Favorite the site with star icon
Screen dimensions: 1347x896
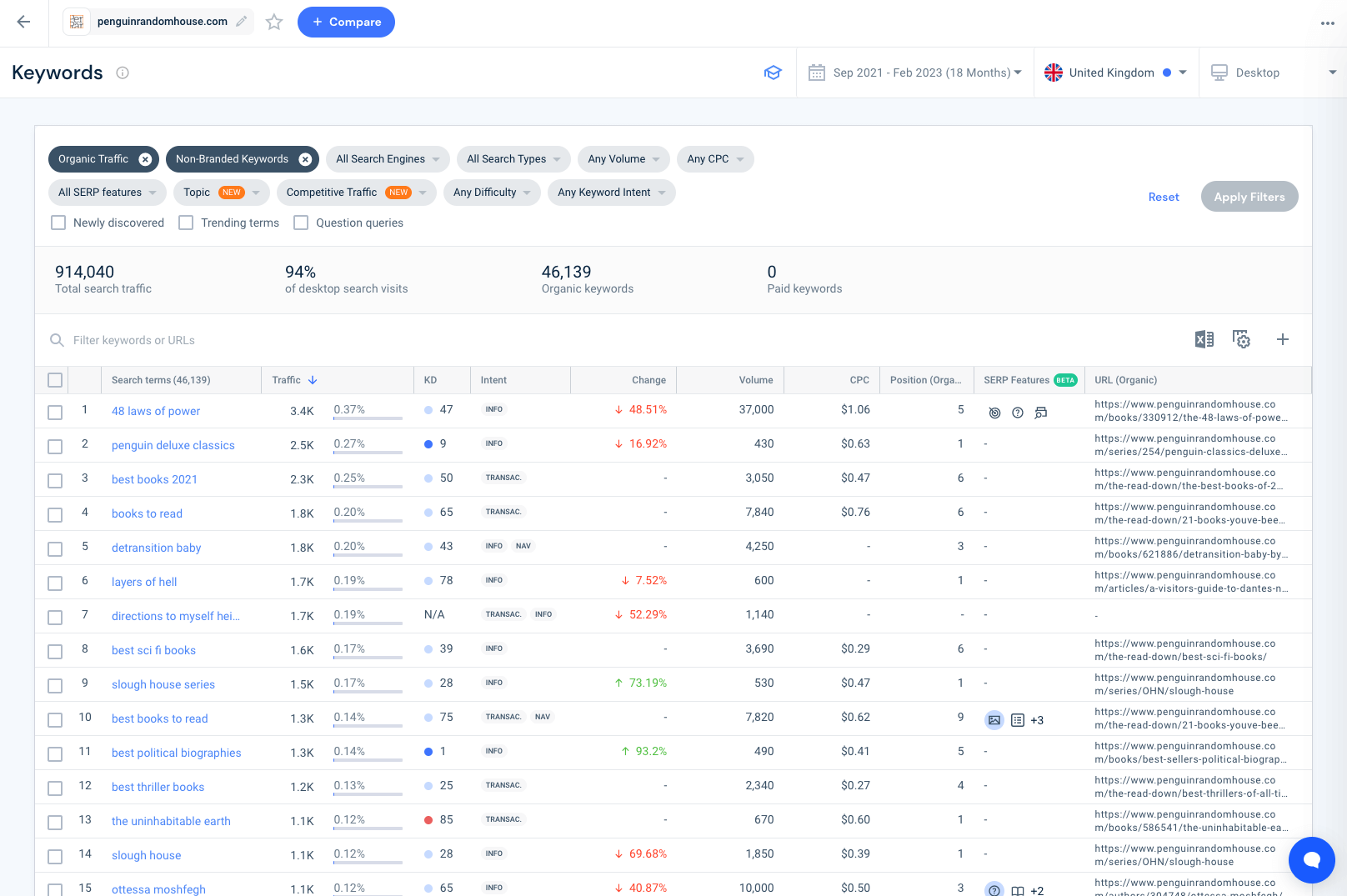[274, 23]
